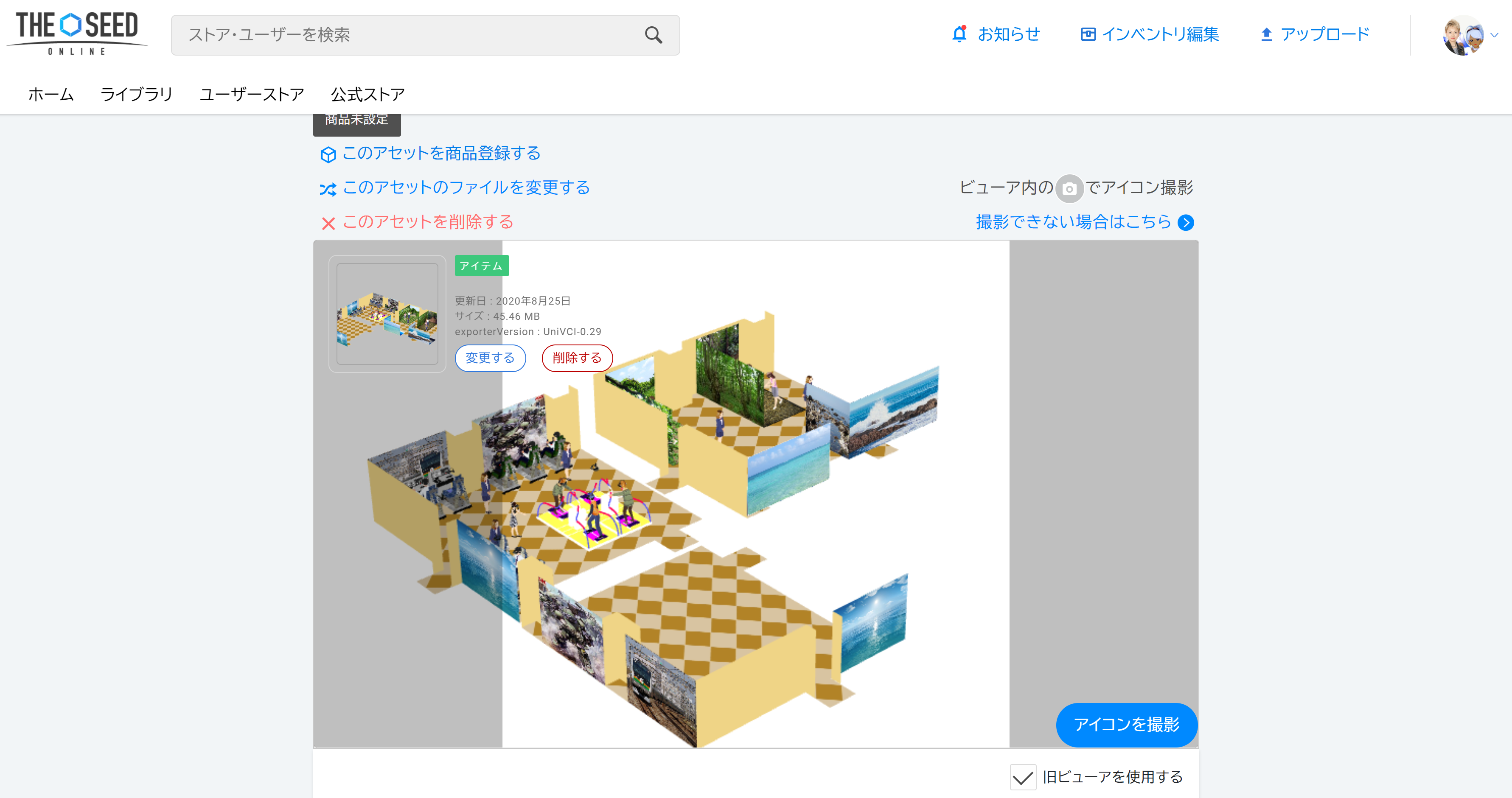Click the upload arrow icon
The width and height of the screenshot is (1512, 798).
click(1266, 35)
